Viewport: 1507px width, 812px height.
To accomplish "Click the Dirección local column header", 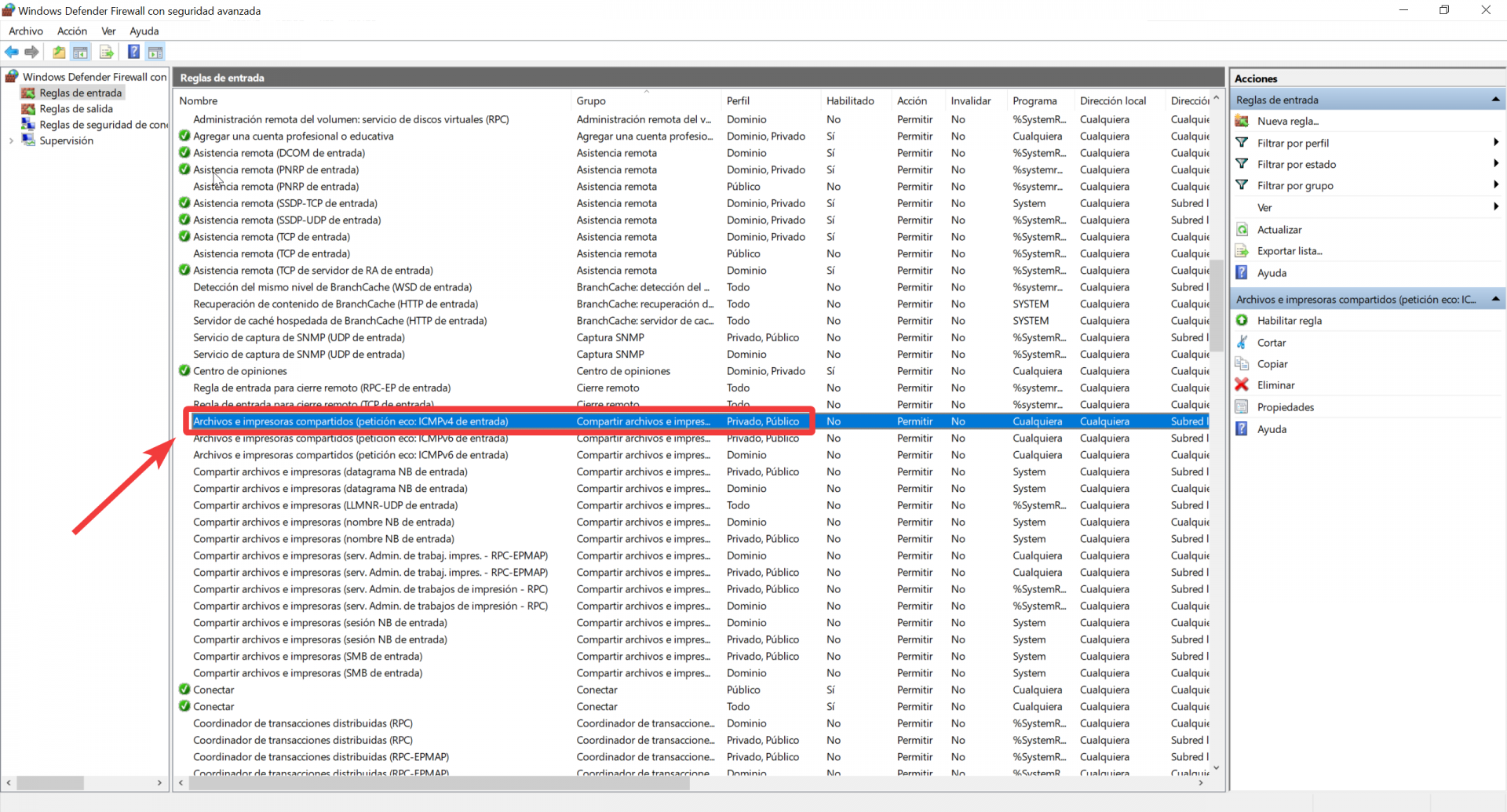I will [1120, 100].
